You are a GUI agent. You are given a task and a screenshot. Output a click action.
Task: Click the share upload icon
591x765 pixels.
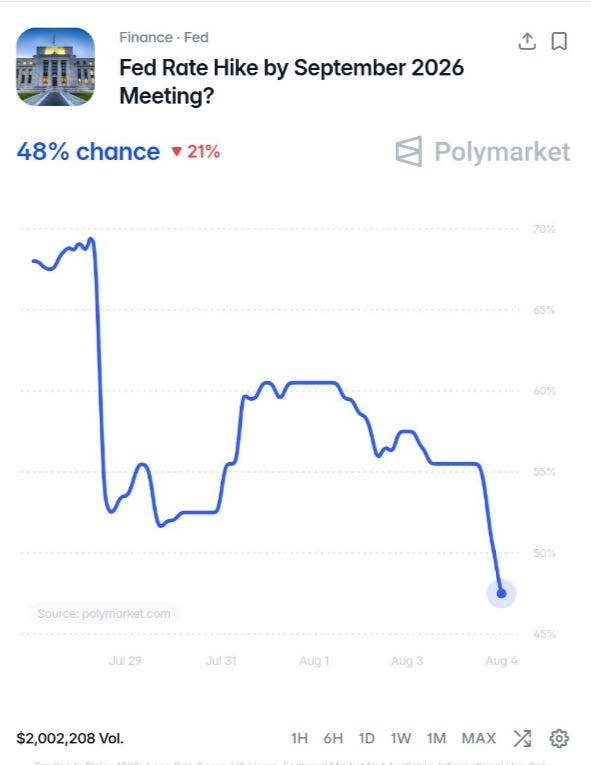tap(527, 41)
